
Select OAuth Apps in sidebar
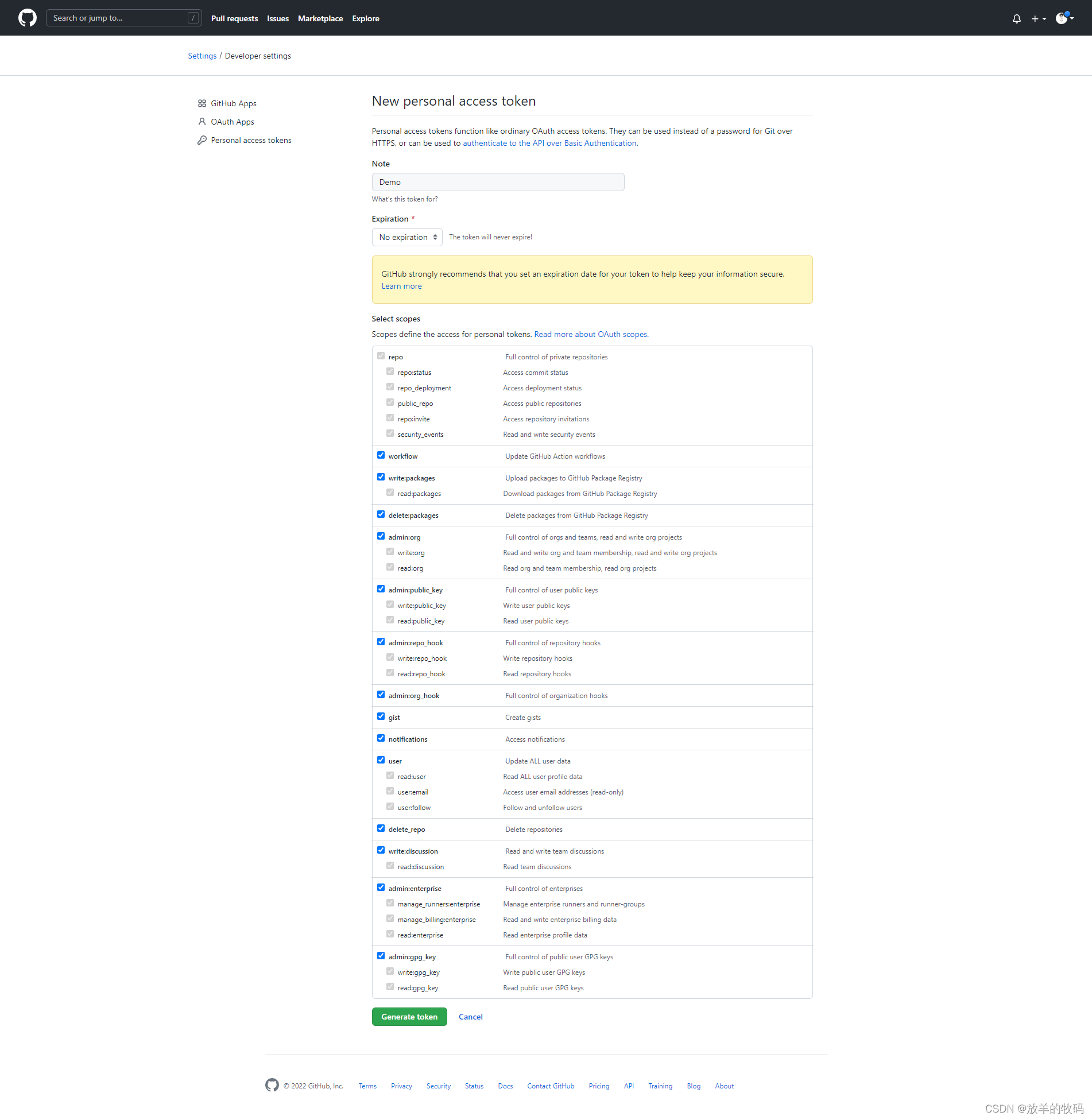coord(233,122)
